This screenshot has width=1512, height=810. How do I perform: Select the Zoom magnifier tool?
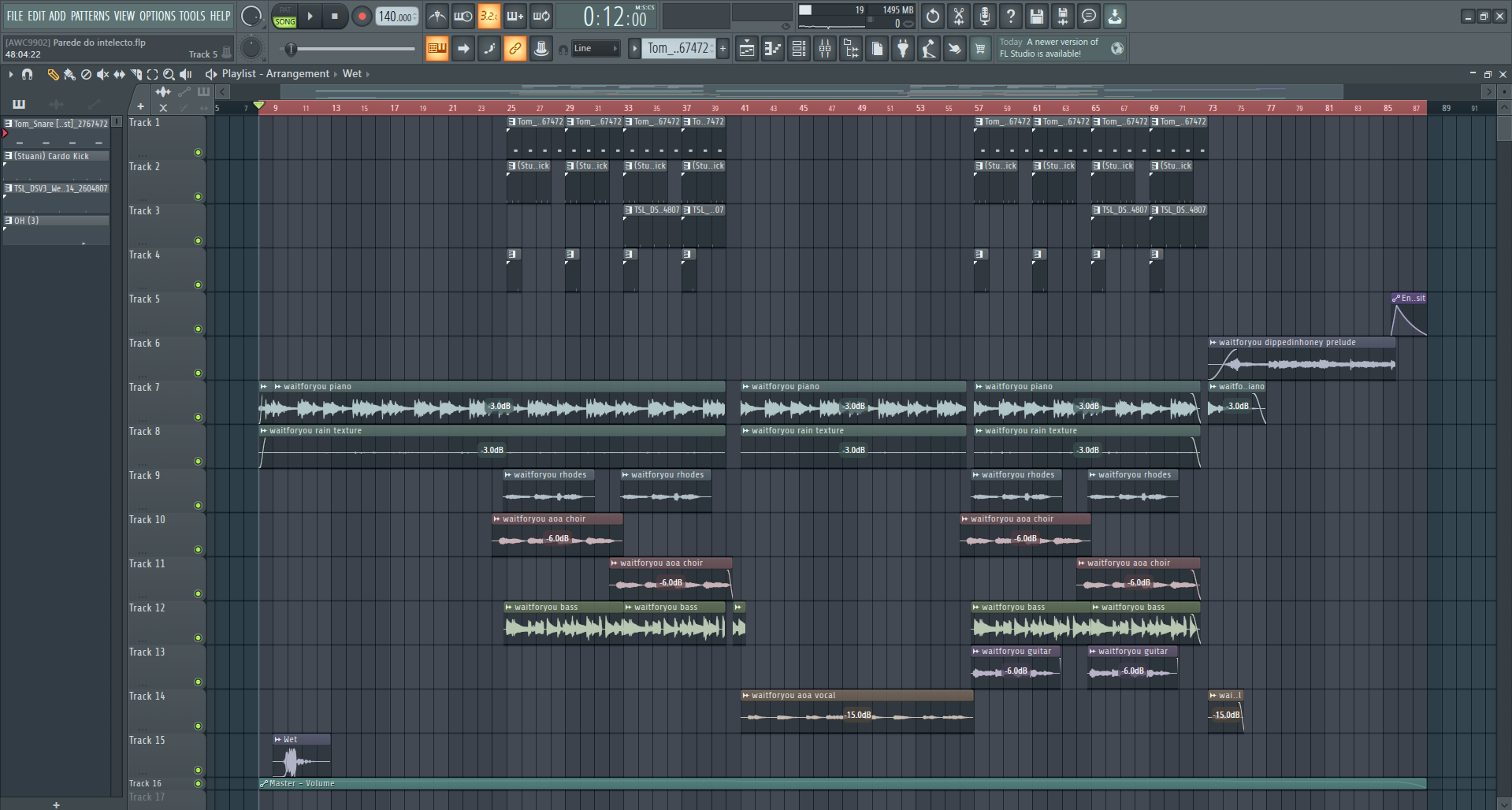point(169,74)
